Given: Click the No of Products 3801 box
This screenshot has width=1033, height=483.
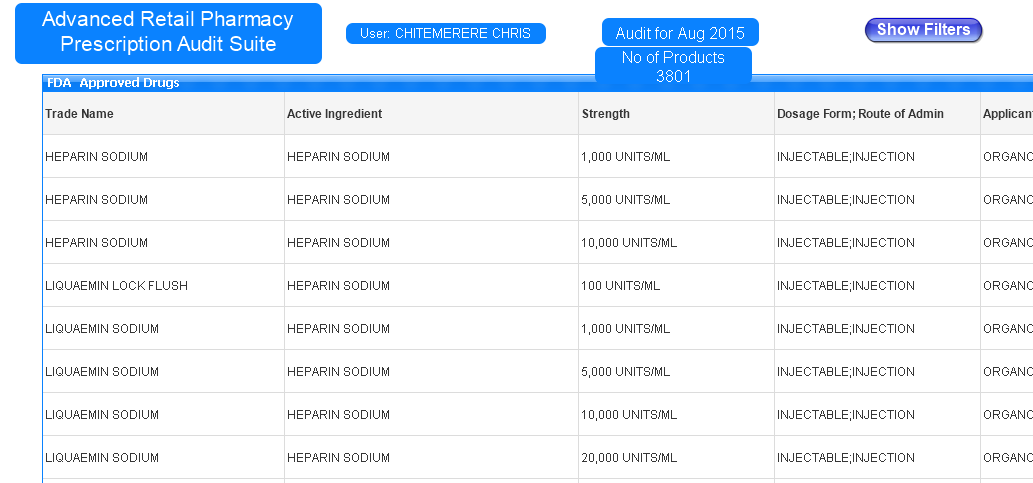Looking at the screenshot, I should [673, 67].
